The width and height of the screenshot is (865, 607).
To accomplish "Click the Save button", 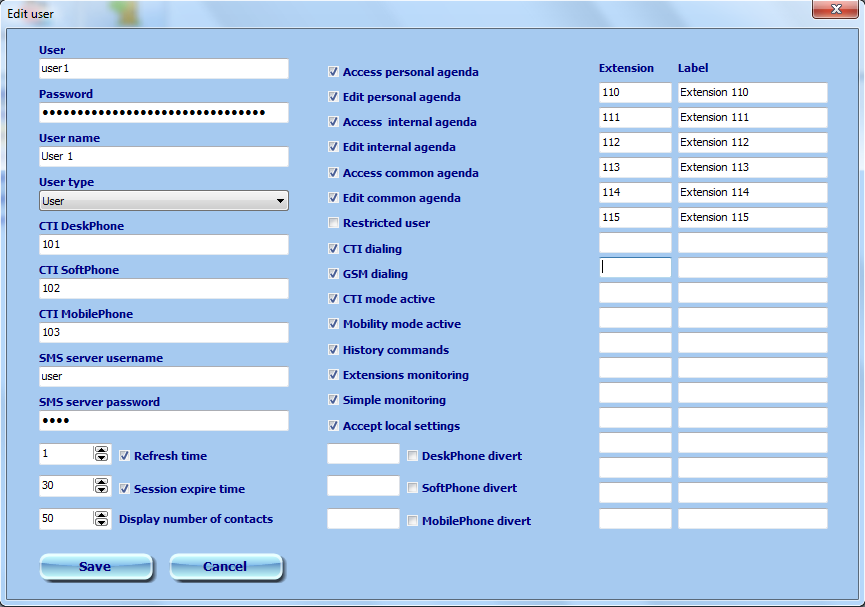I will [x=96, y=567].
